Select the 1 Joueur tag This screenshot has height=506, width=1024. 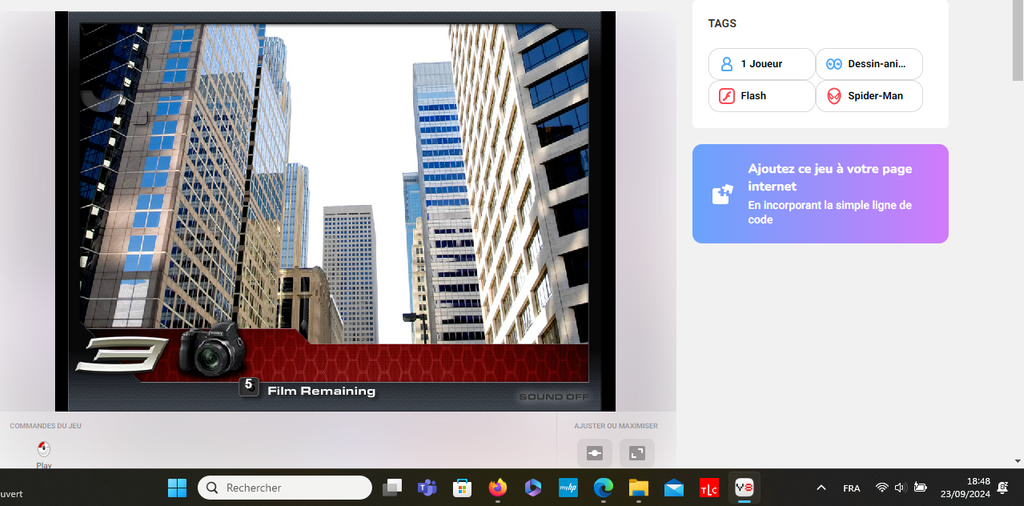(761, 64)
